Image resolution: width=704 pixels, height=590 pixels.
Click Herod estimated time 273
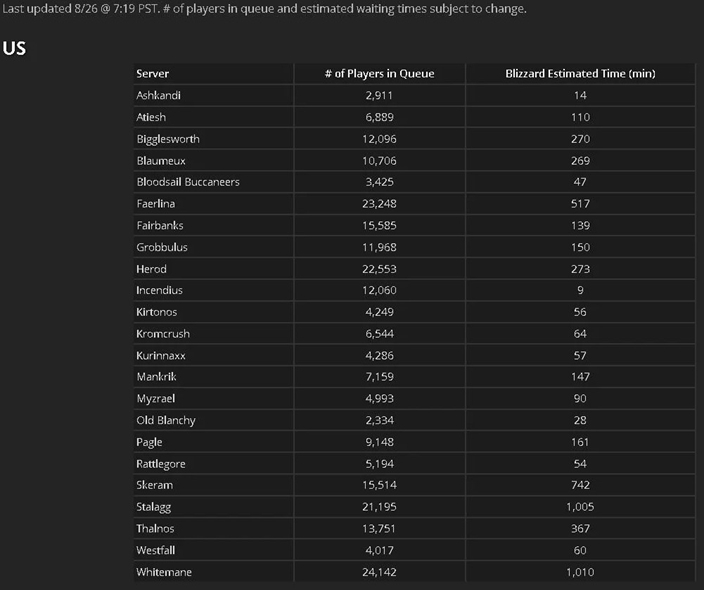coord(580,269)
